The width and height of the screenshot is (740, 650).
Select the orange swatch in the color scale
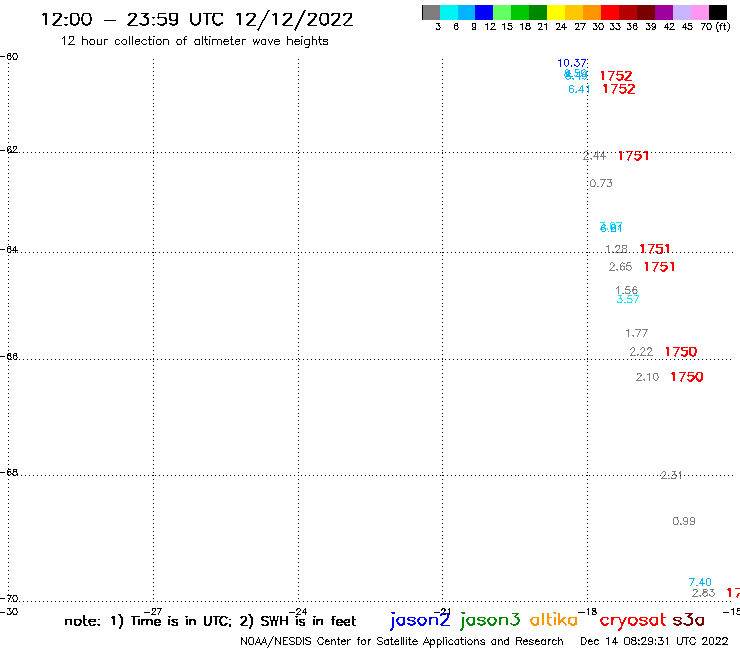(x=592, y=12)
